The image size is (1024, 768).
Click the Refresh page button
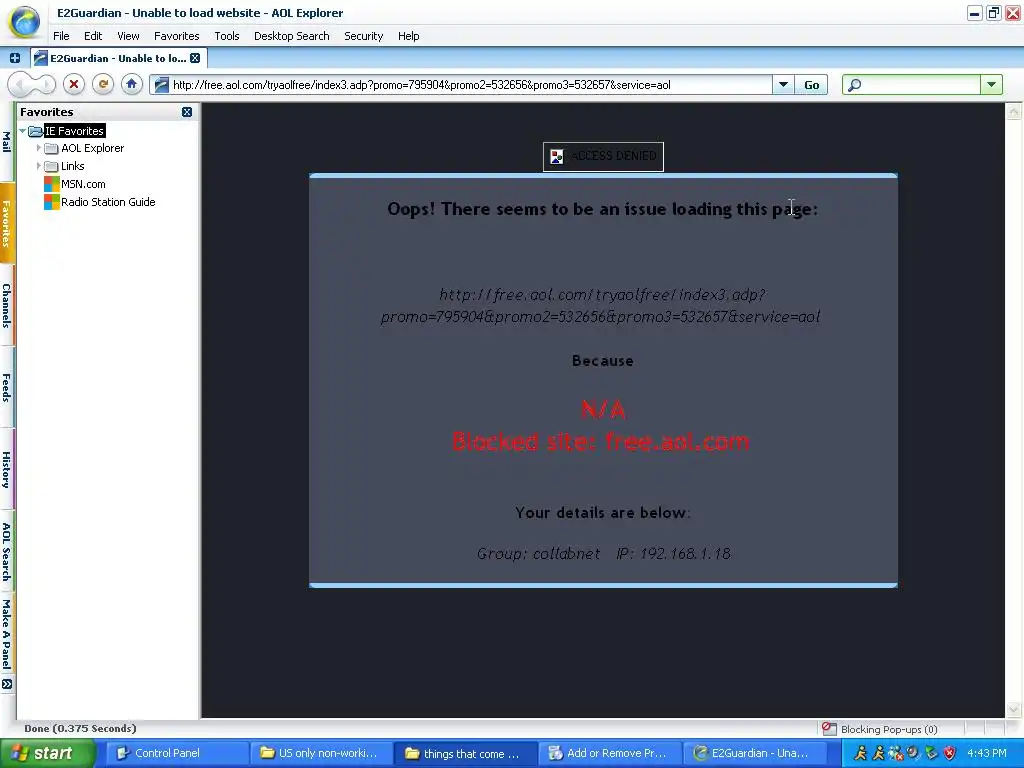(x=103, y=84)
